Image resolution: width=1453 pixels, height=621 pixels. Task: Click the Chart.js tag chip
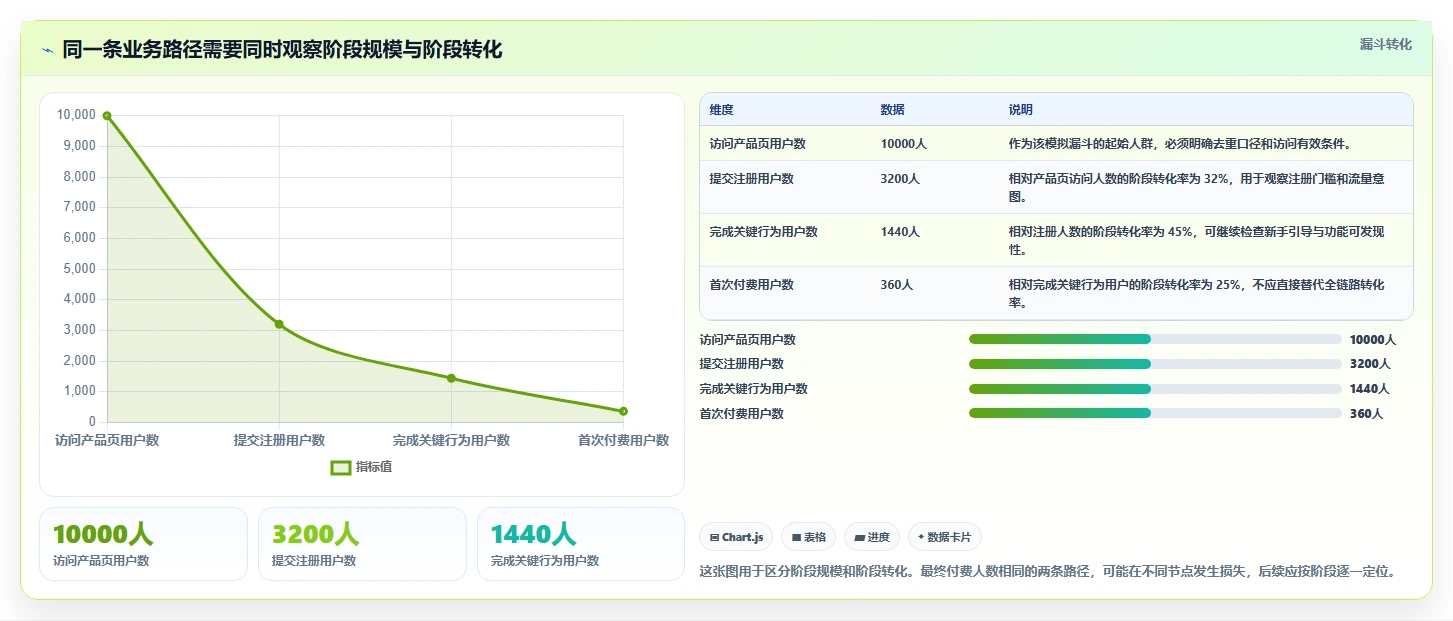(736, 537)
